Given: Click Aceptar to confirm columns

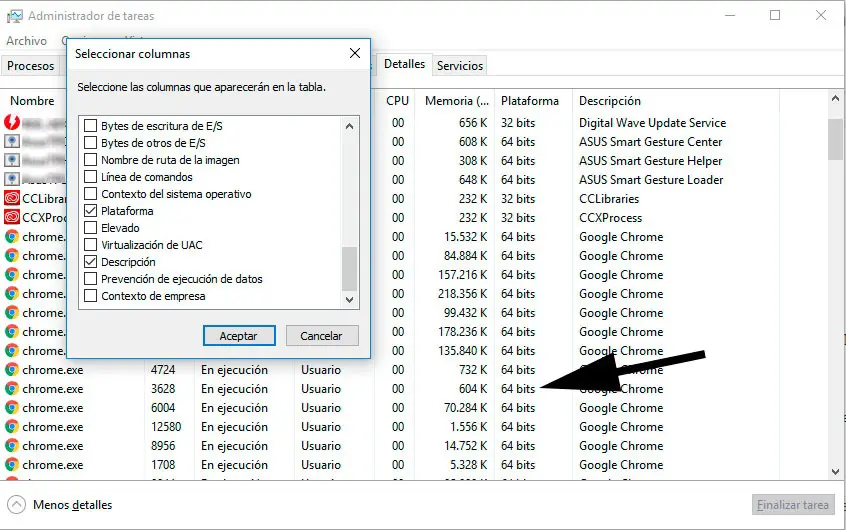Looking at the screenshot, I should [x=239, y=336].
